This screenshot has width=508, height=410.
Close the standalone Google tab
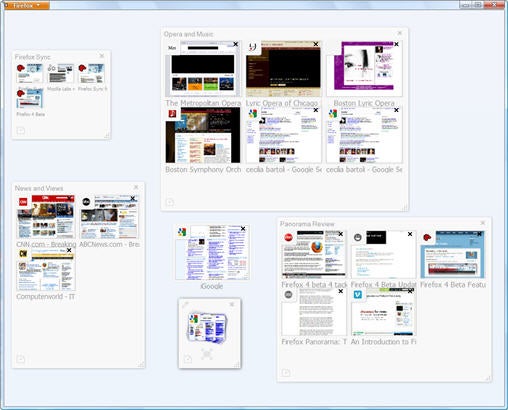tap(243, 229)
